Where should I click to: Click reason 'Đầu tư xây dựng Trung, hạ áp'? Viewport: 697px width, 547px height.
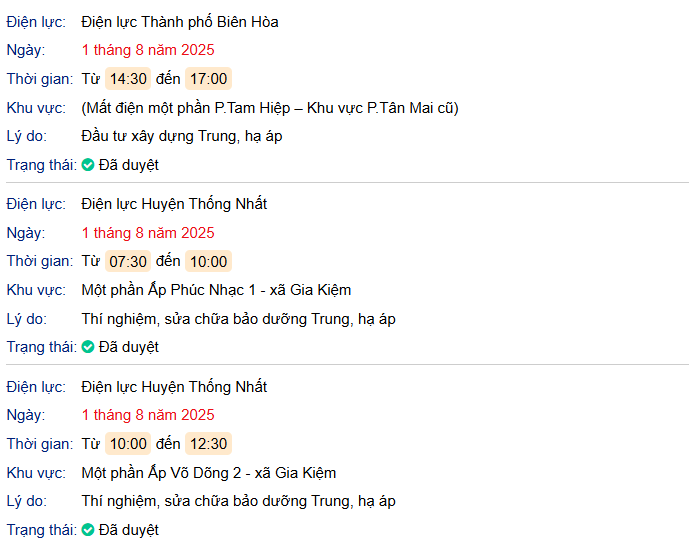(182, 136)
